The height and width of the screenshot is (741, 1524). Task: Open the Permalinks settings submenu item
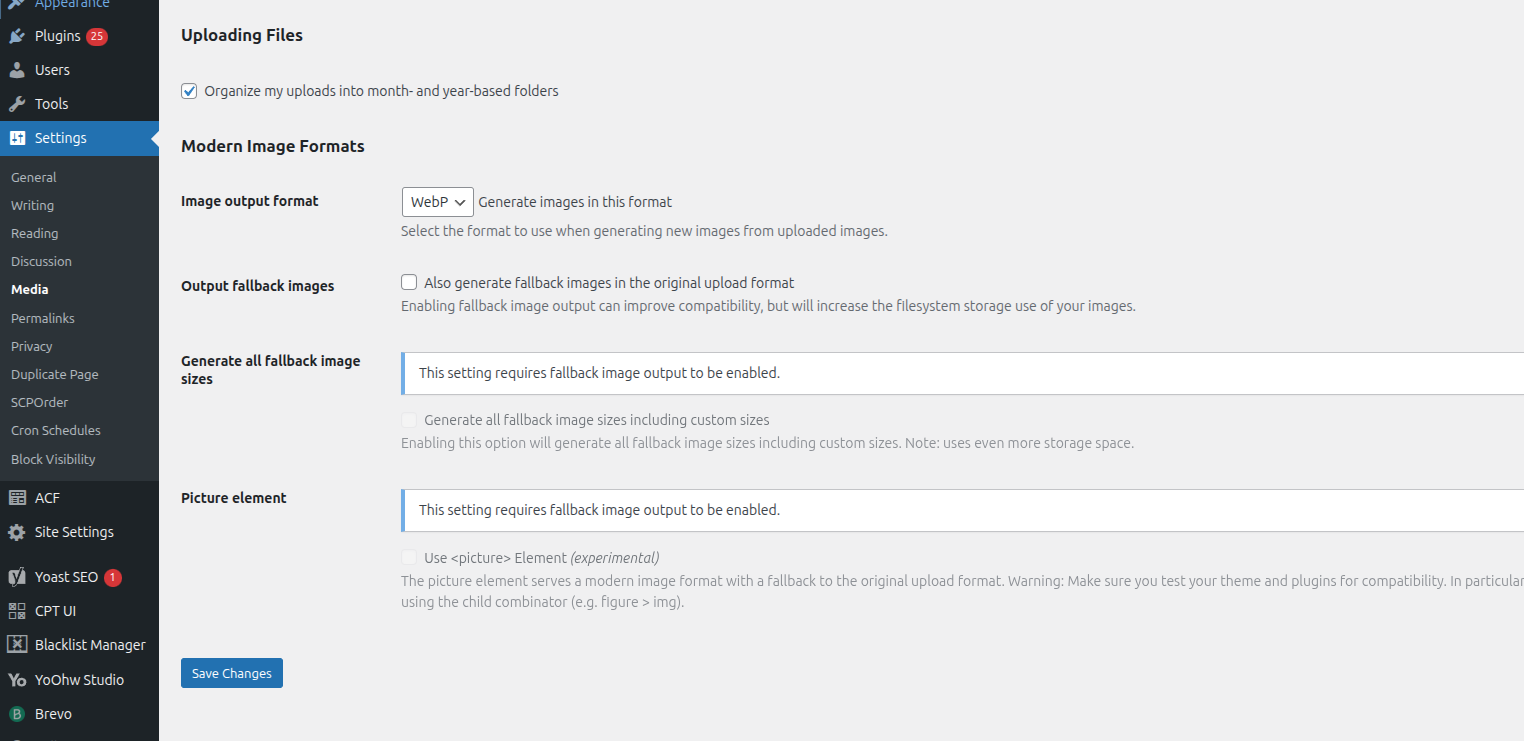tap(43, 318)
